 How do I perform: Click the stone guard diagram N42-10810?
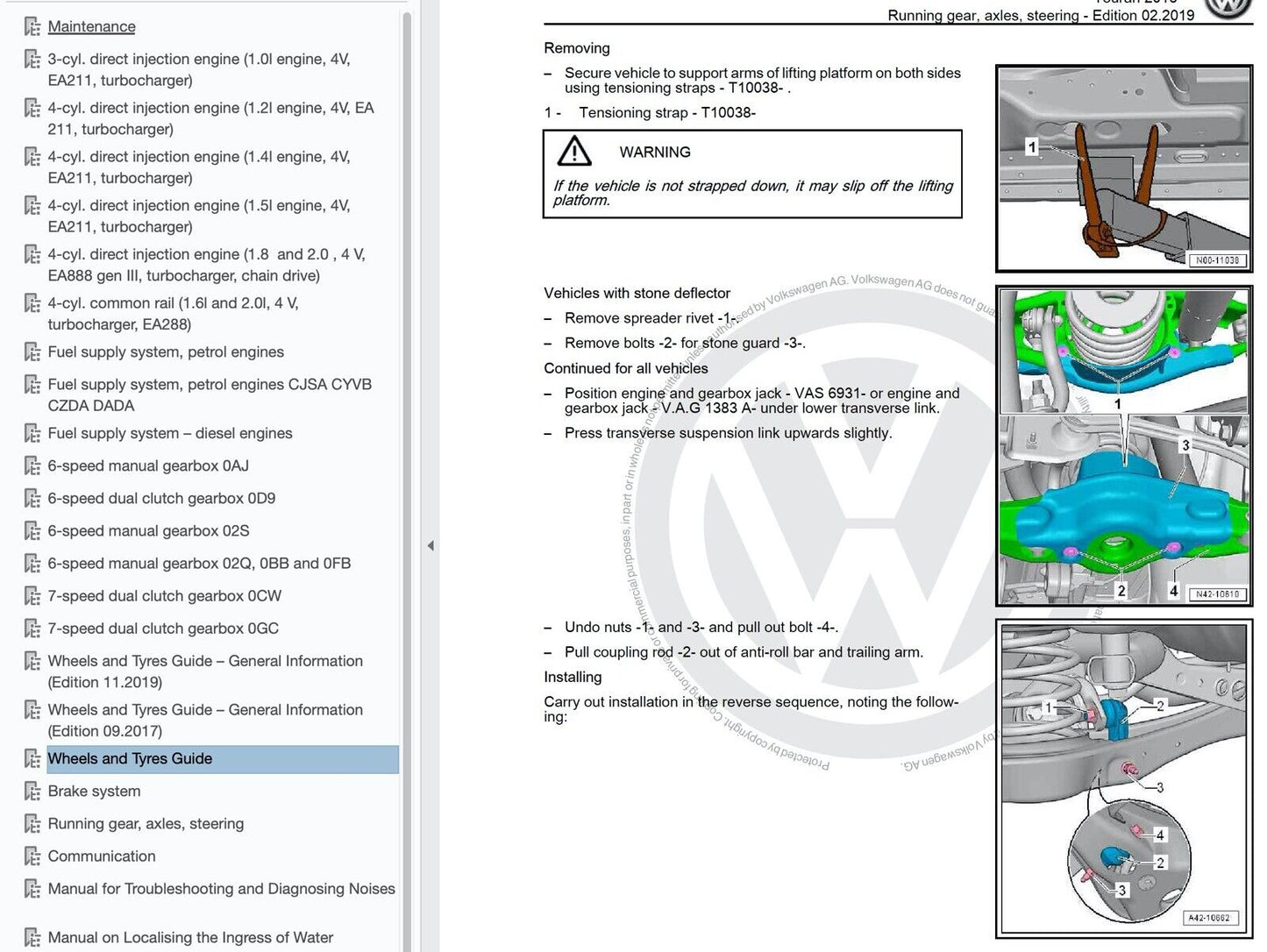click(x=1124, y=445)
